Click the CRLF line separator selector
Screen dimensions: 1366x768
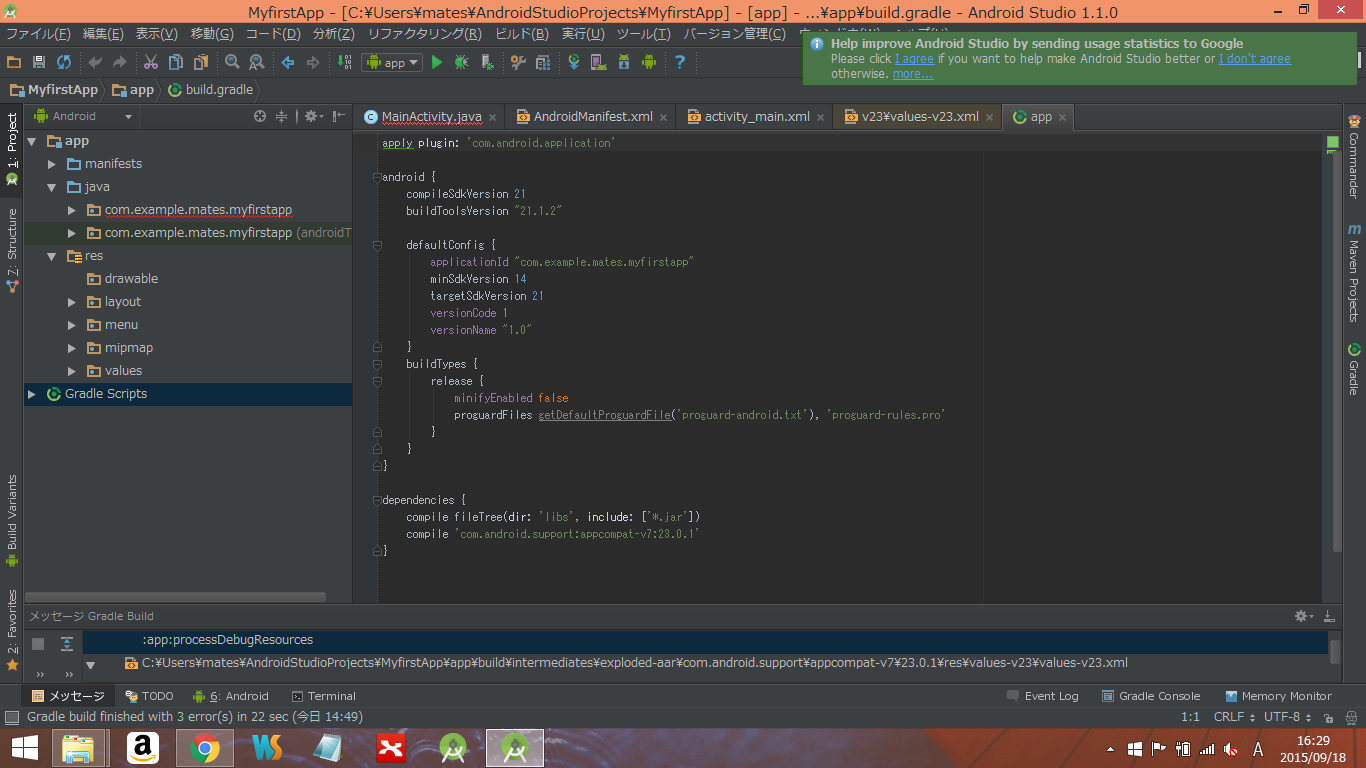click(x=1233, y=717)
